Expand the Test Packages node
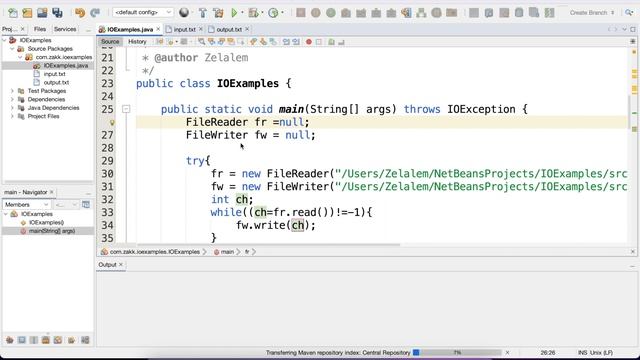Image resolution: width=640 pixels, height=360 pixels. click(x=12, y=91)
